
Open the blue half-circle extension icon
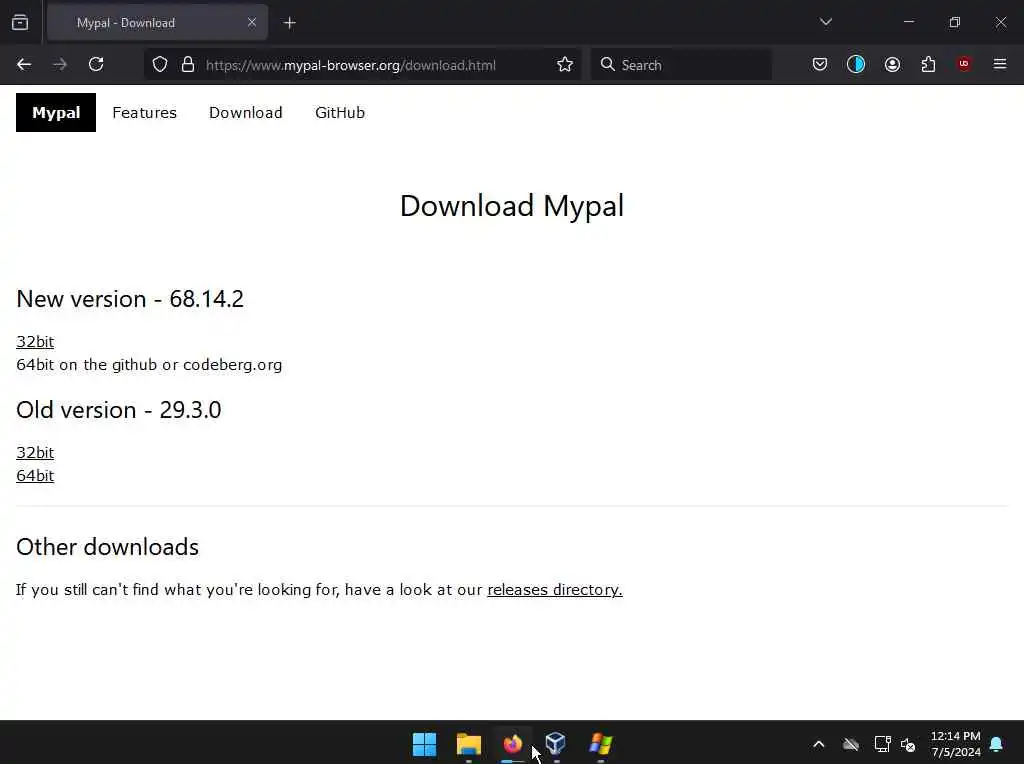[x=856, y=64]
